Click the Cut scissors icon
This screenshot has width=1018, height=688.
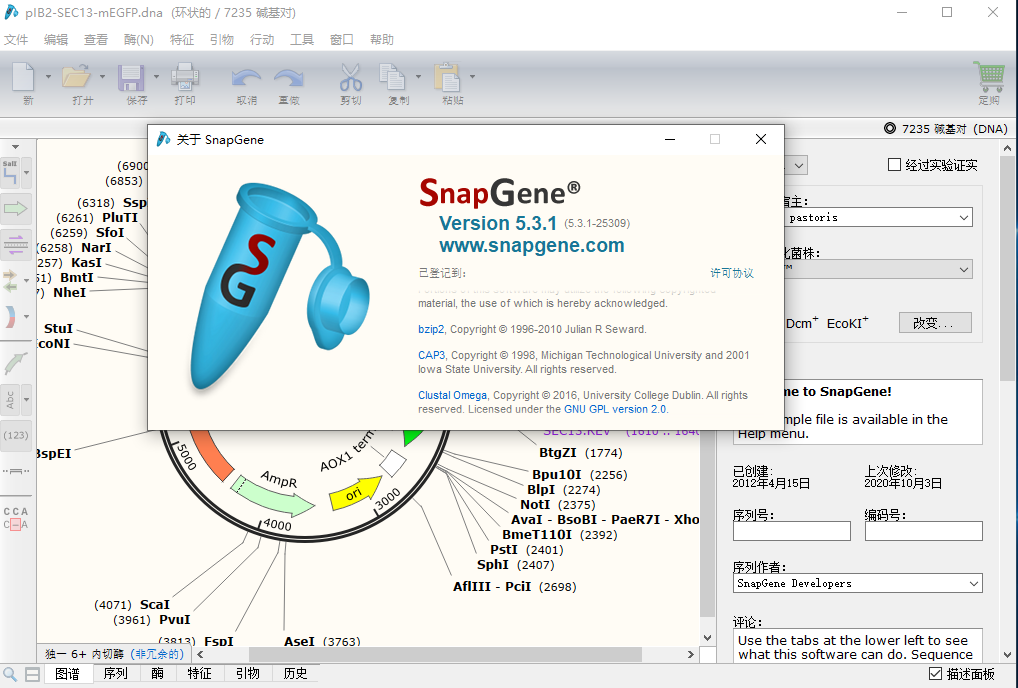pyautogui.click(x=351, y=77)
